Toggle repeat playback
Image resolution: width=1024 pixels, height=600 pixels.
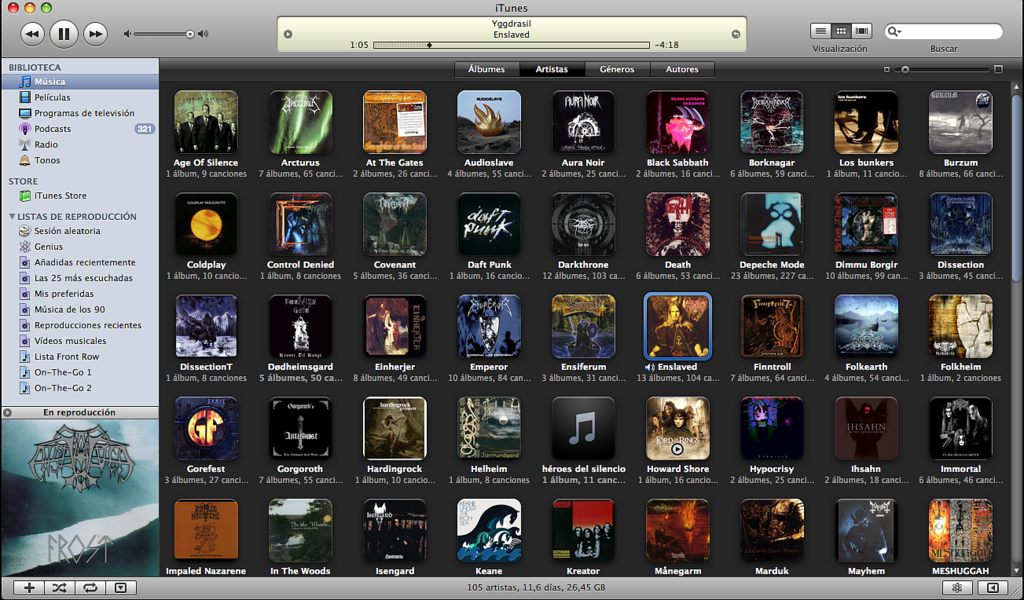(x=90, y=588)
